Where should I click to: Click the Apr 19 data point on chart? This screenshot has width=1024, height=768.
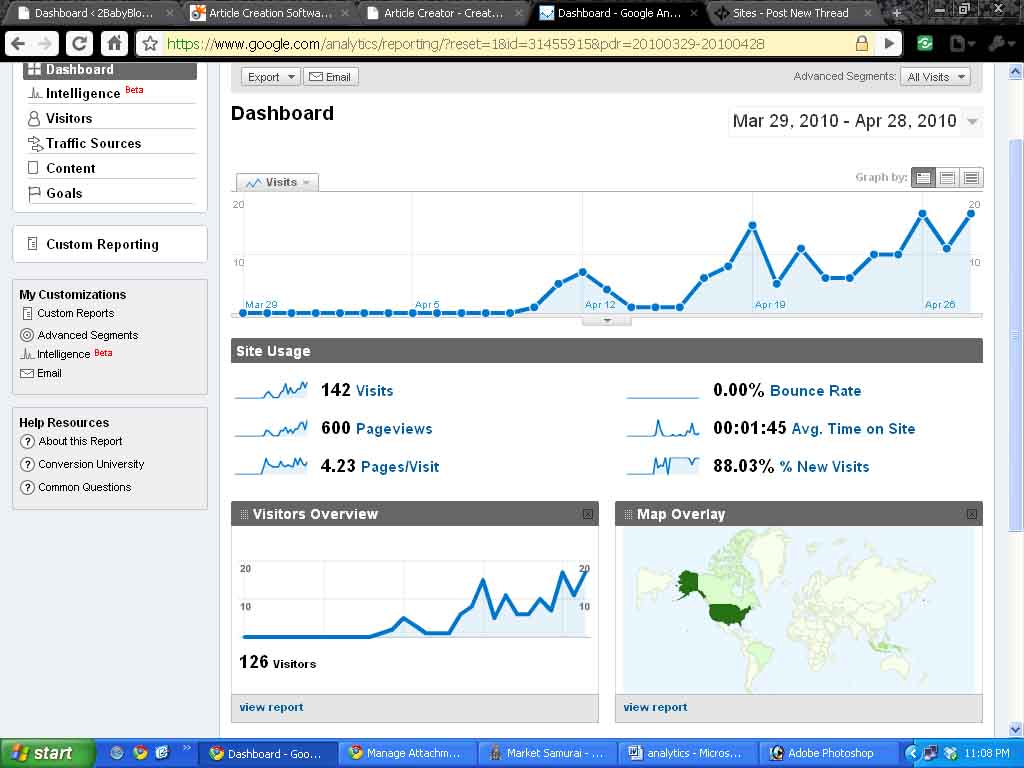(752, 225)
